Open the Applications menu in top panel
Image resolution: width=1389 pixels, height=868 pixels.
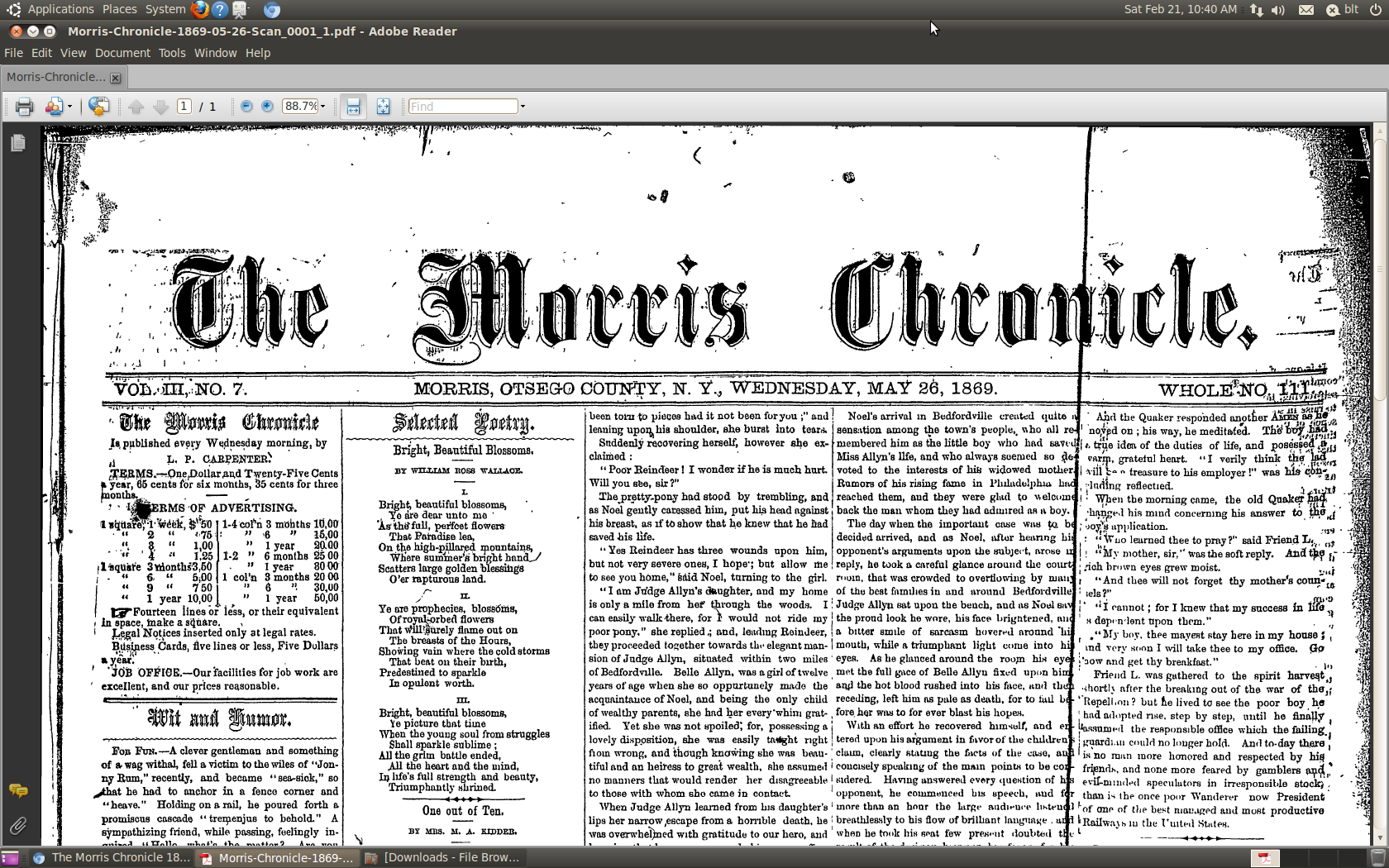60,9
